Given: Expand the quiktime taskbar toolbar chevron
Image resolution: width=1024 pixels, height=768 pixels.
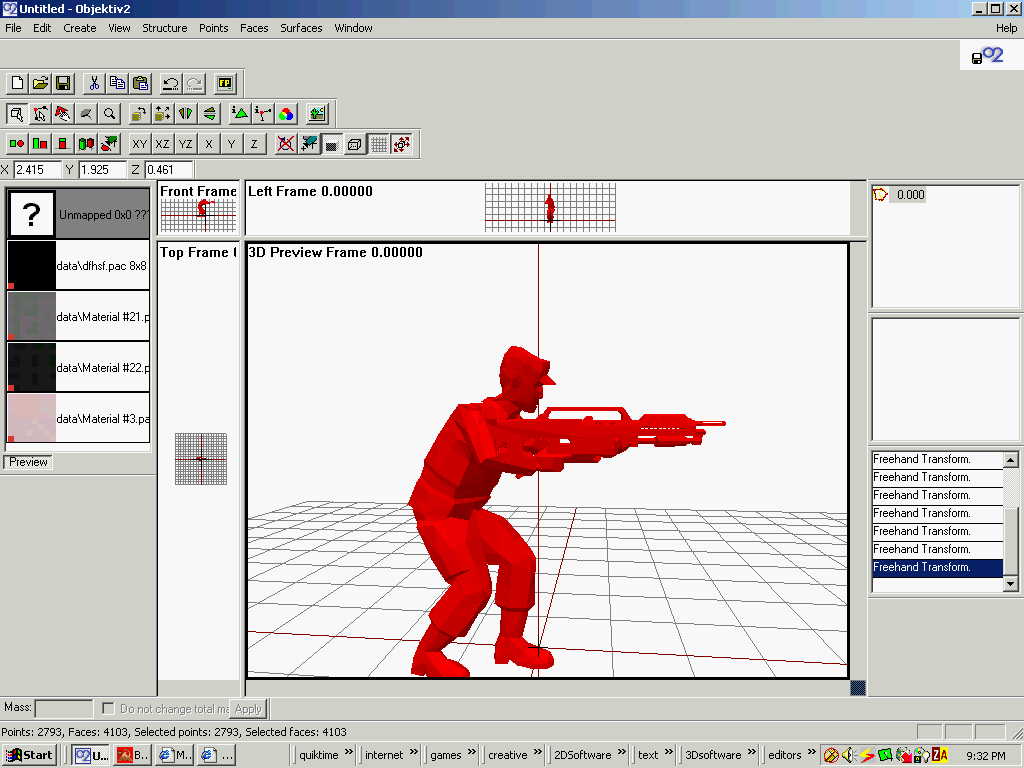Looking at the screenshot, I should click(350, 754).
